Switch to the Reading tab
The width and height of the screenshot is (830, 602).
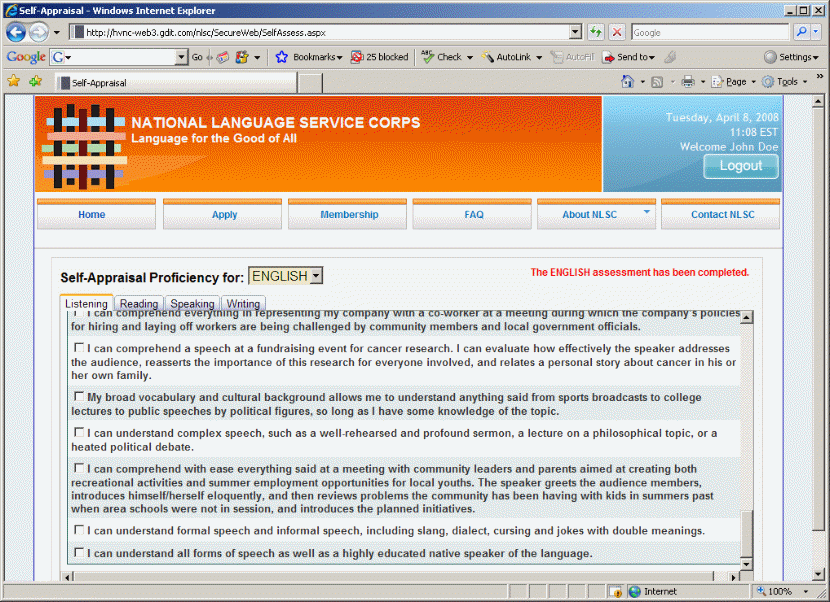[139, 304]
